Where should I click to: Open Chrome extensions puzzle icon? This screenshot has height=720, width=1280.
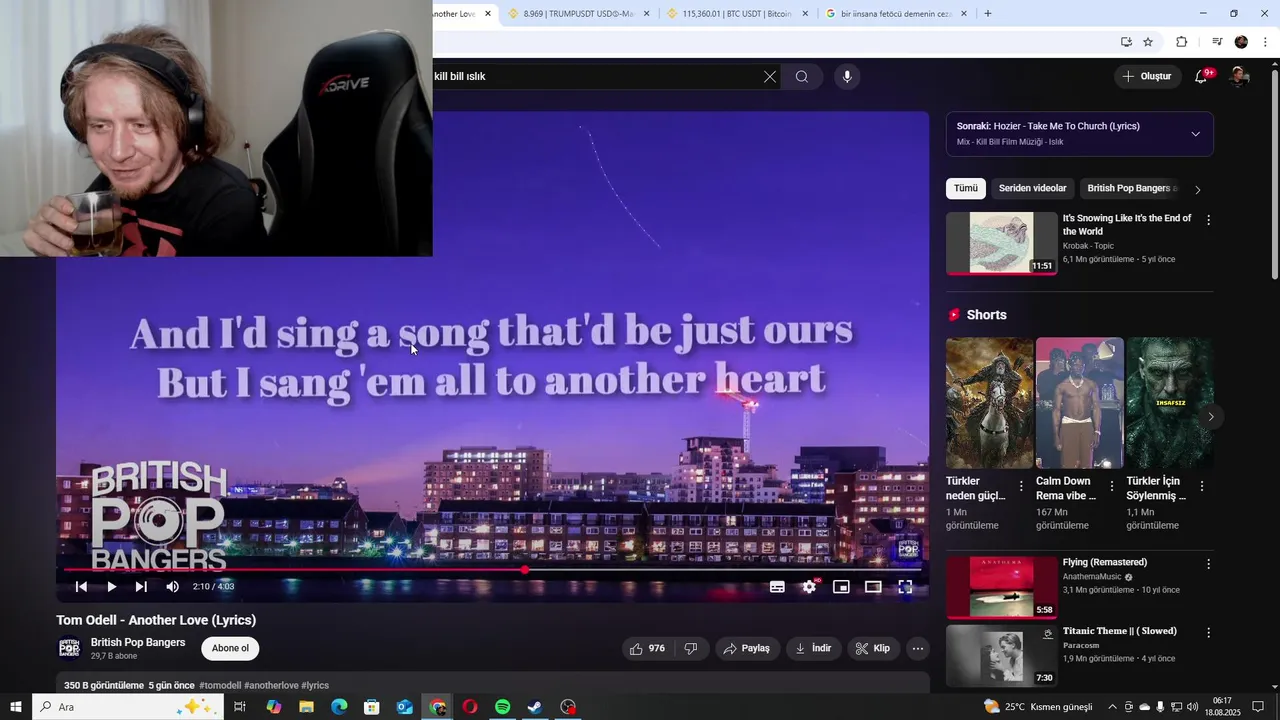point(1181,42)
